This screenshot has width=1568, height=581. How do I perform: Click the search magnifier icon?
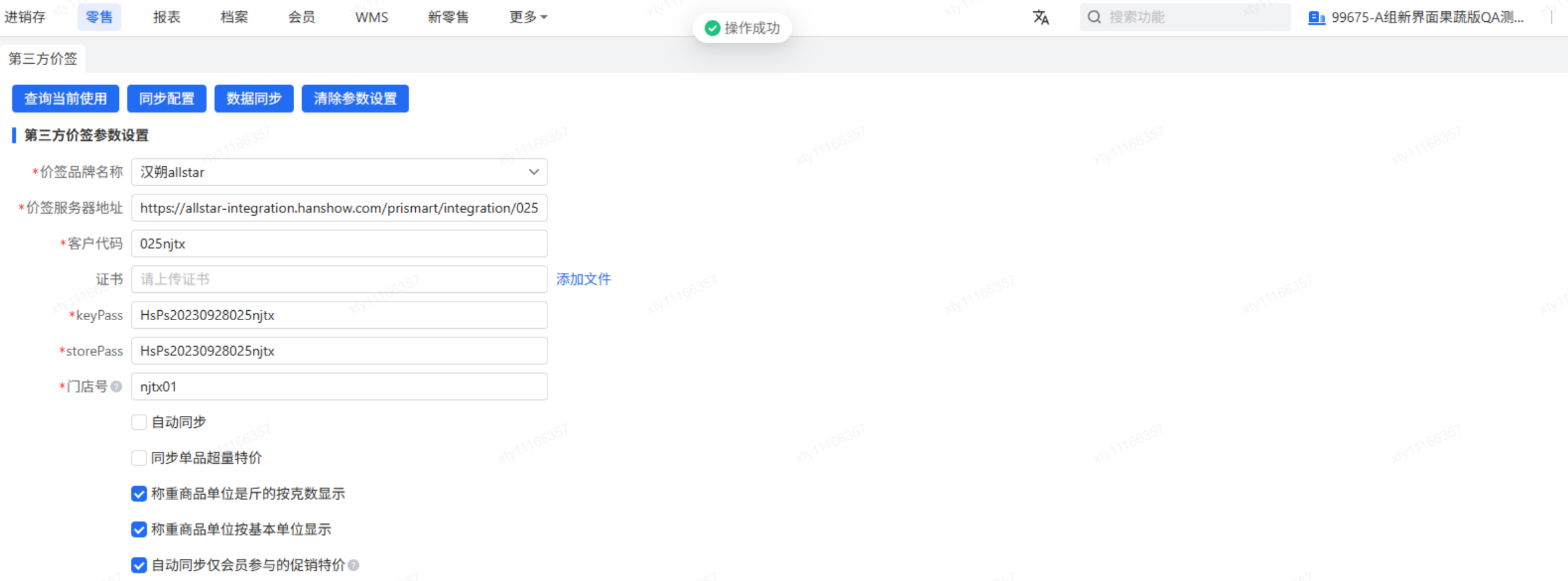coord(1094,17)
